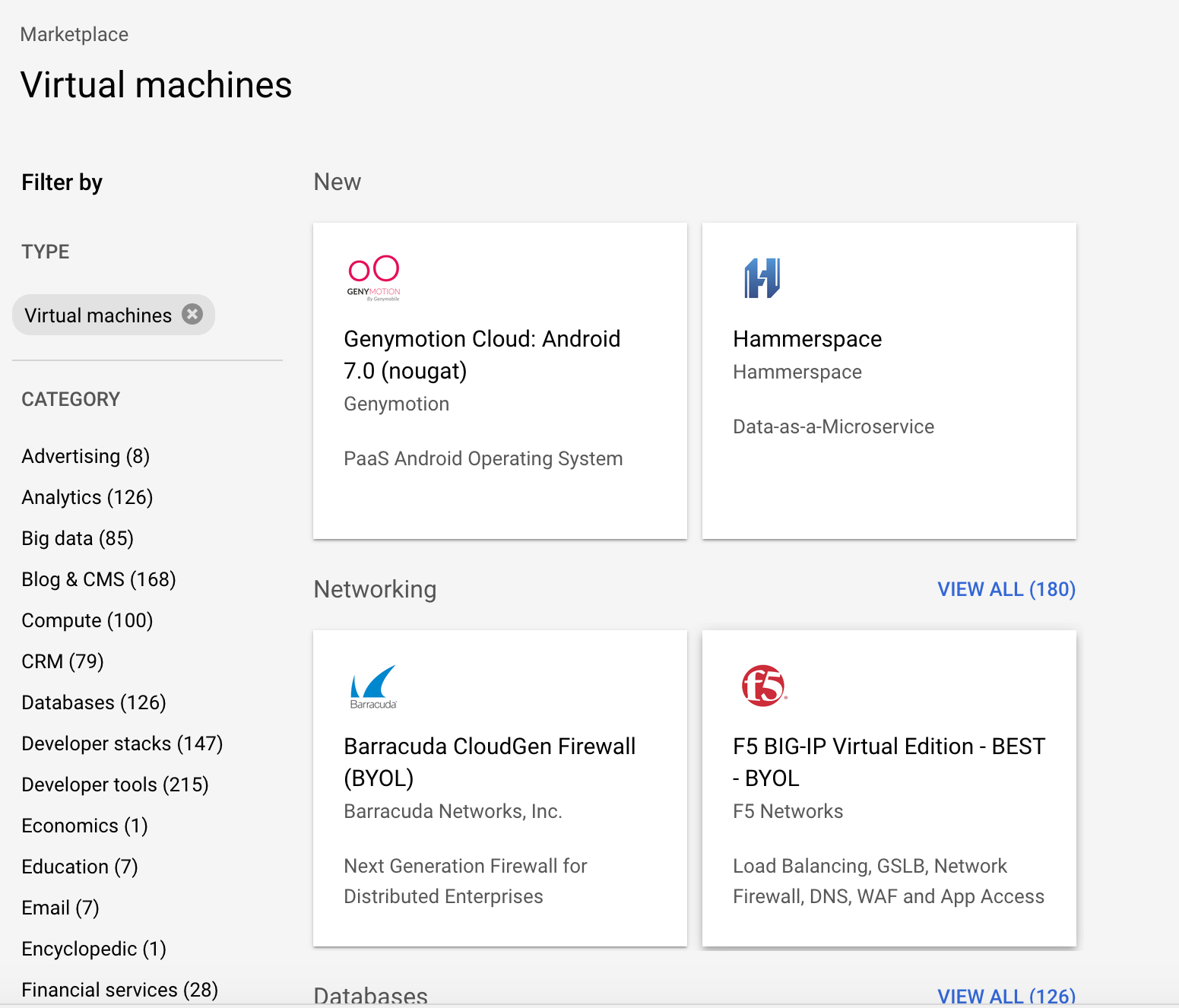Click the Virtual machines filter chip label
This screenshot has height=1008, width=1179.
pyautogui.click(x=98, y=315)
